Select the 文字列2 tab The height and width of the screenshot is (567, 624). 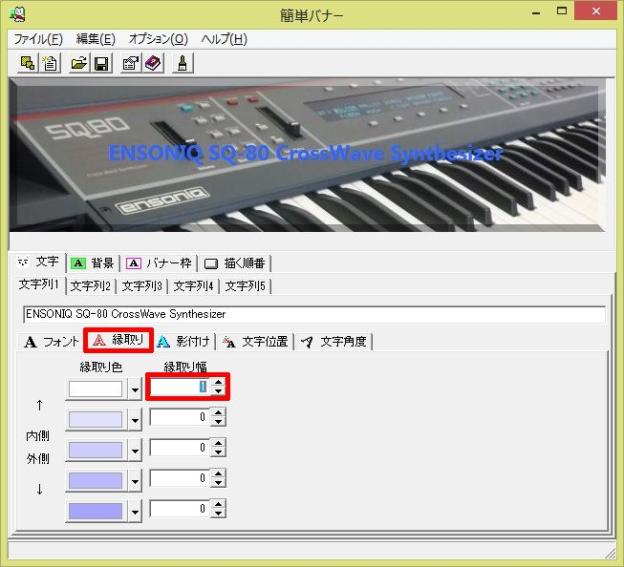click(x=90, y=286)
